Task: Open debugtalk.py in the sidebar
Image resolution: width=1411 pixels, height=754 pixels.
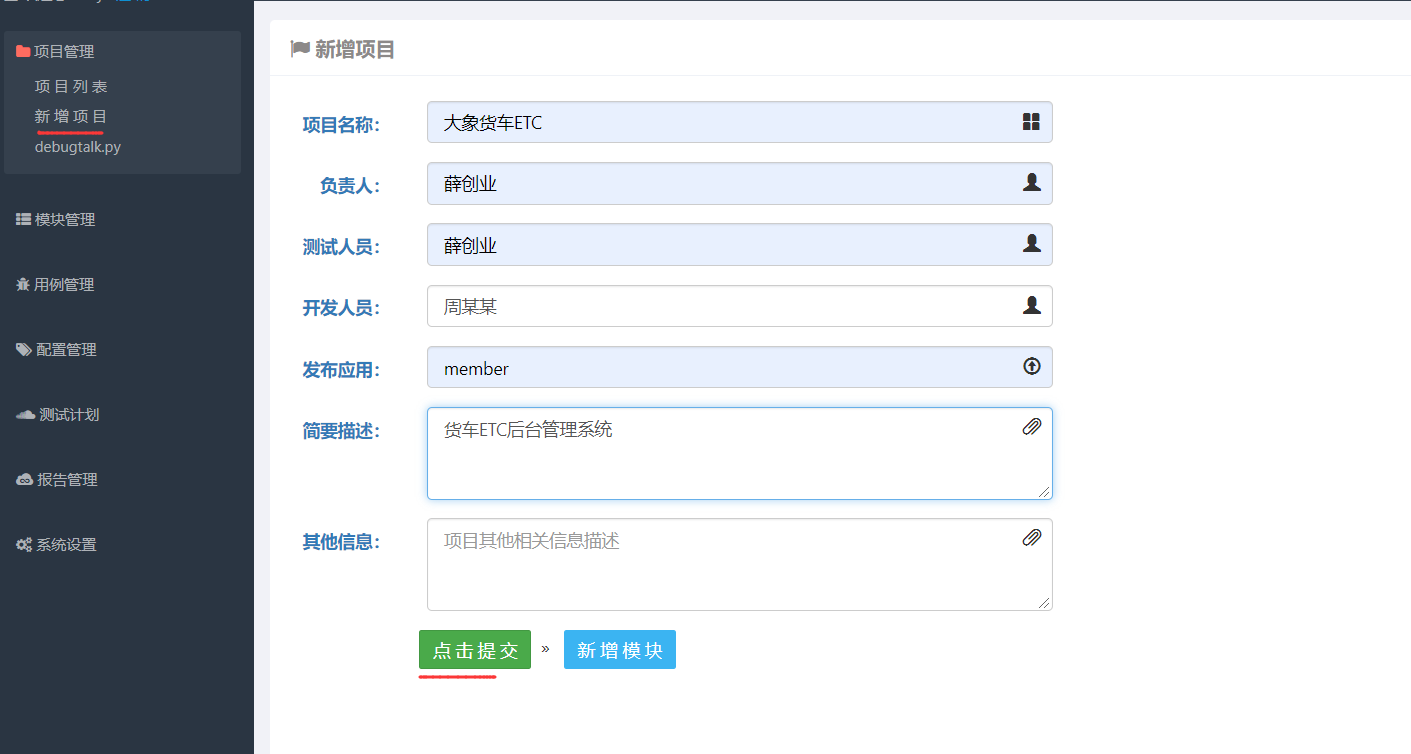Action: pos(78,147)
